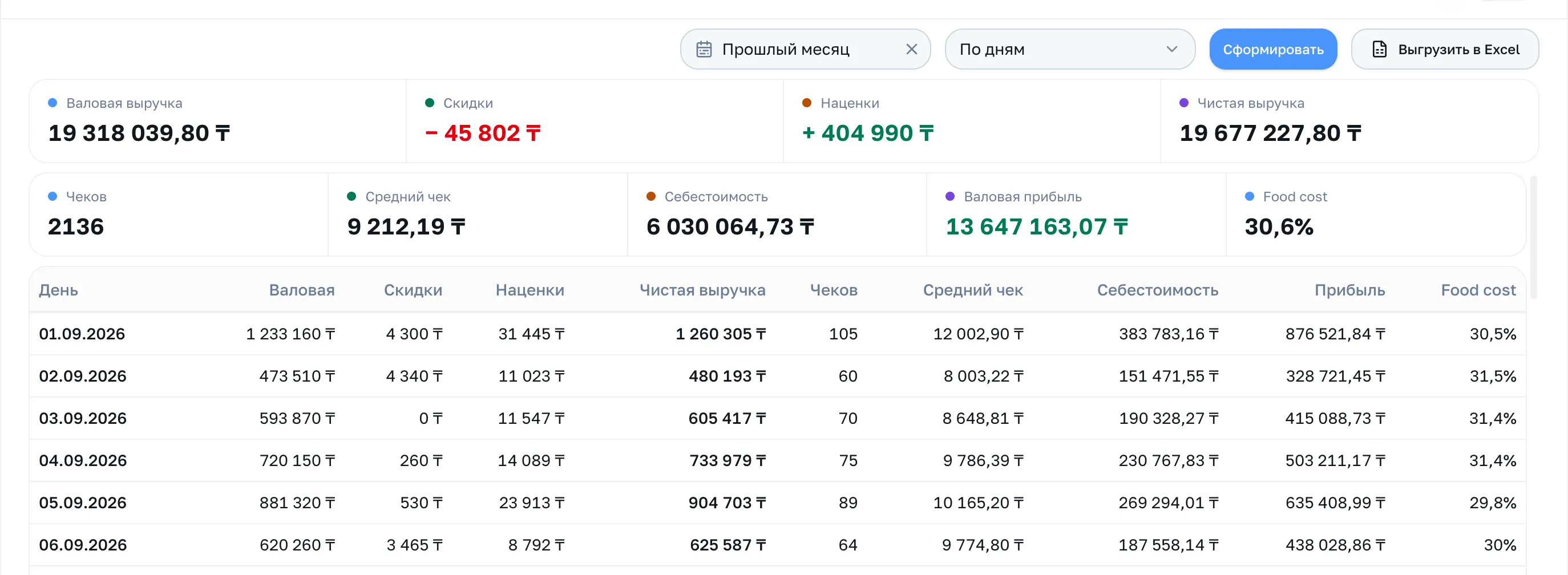Click the "Сформировать" button

point(1273,49)
